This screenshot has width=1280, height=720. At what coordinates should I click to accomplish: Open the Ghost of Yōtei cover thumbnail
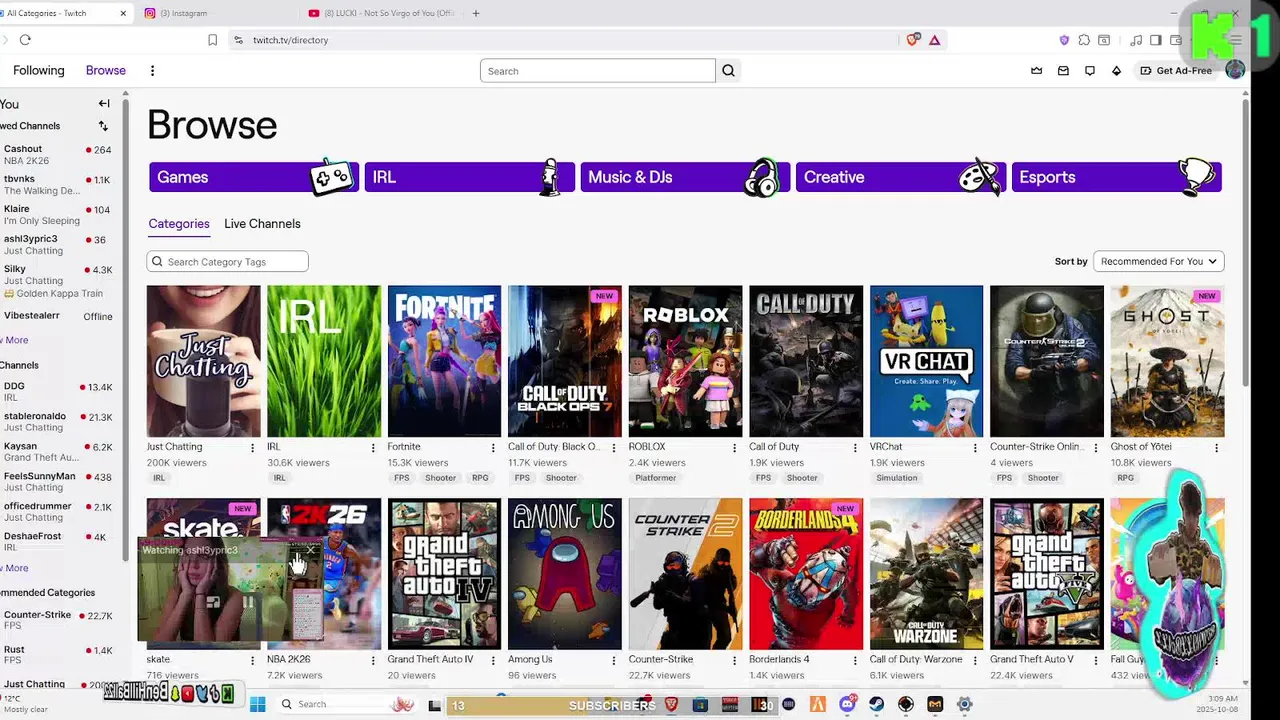1167,361
